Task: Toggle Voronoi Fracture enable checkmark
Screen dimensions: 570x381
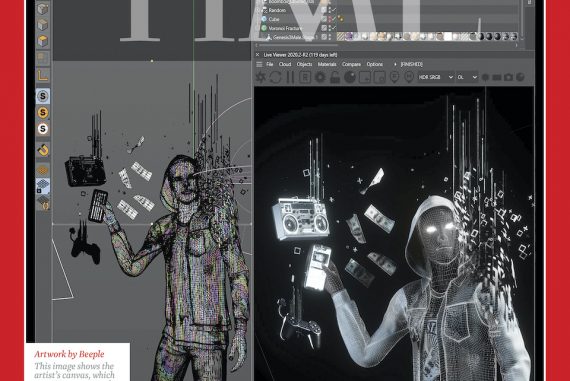Action: [x=334, y=28]
